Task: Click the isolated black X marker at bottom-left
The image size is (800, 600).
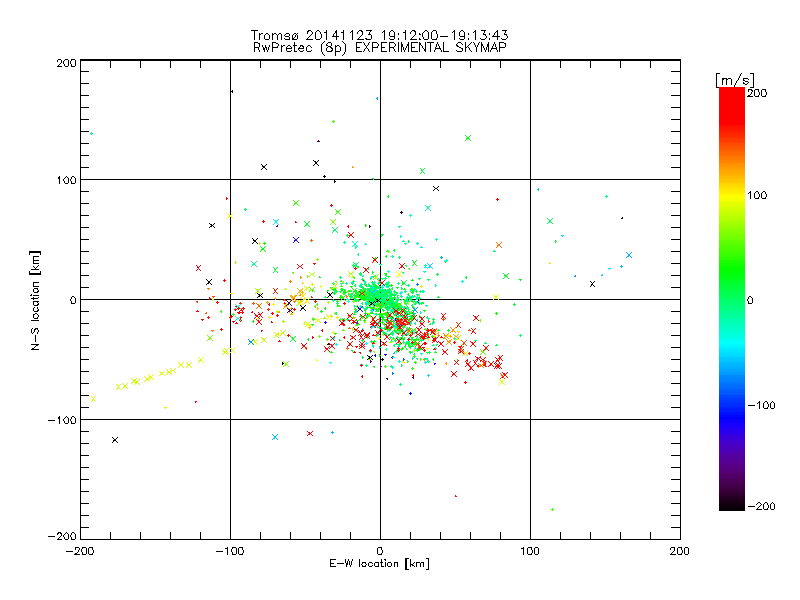Action: click(x=115, y=440)
